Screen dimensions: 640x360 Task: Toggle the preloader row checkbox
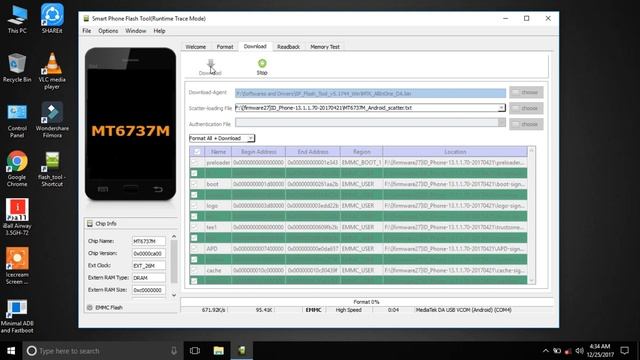point(194,162)
